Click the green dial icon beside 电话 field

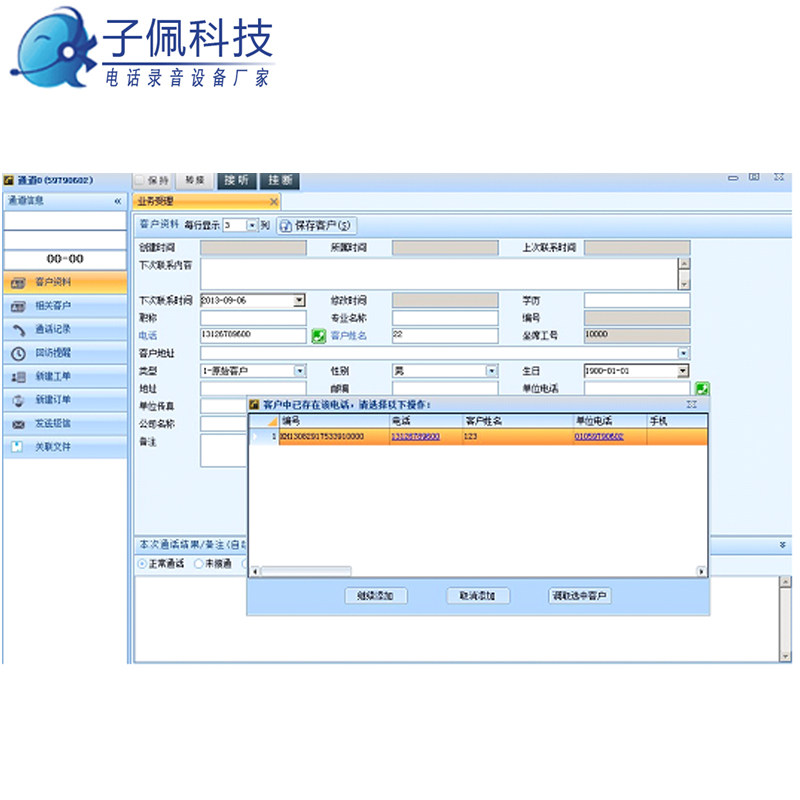tap(318, 336)
